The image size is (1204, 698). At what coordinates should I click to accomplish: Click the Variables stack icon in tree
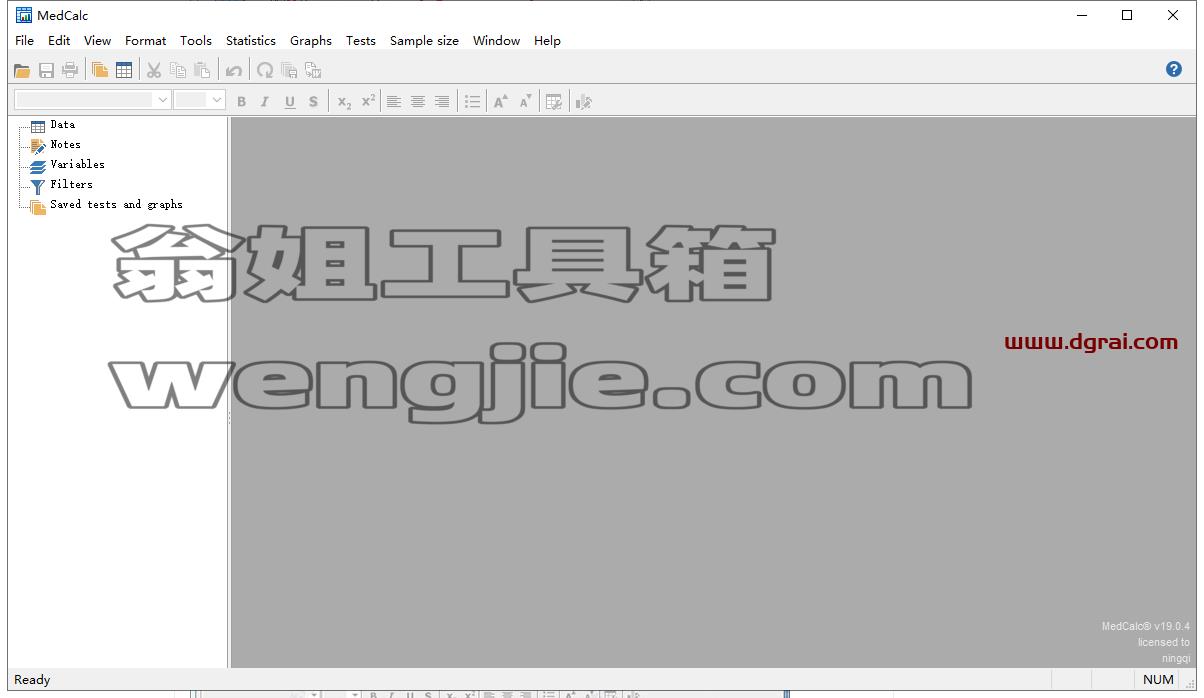(38, 166)
